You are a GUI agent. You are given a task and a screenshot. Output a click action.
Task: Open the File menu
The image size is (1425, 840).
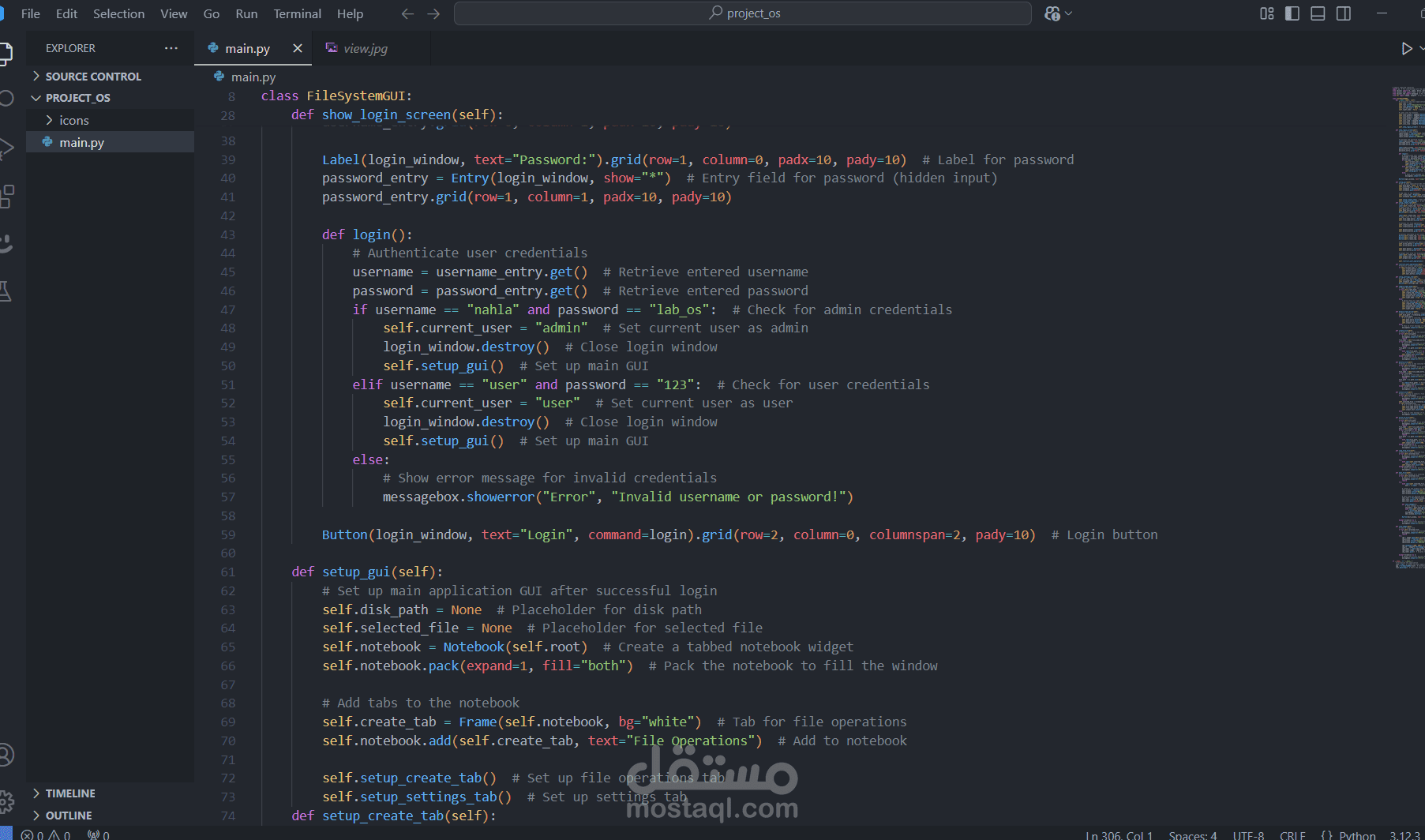[x=31, y=13]
